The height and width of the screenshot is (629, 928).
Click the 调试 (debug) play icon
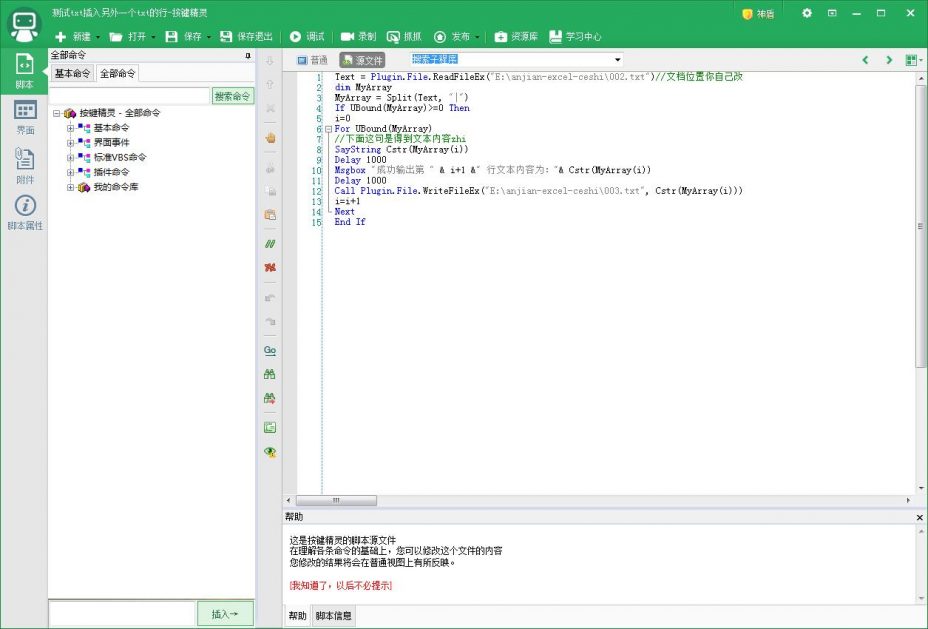tap(296, 37)
